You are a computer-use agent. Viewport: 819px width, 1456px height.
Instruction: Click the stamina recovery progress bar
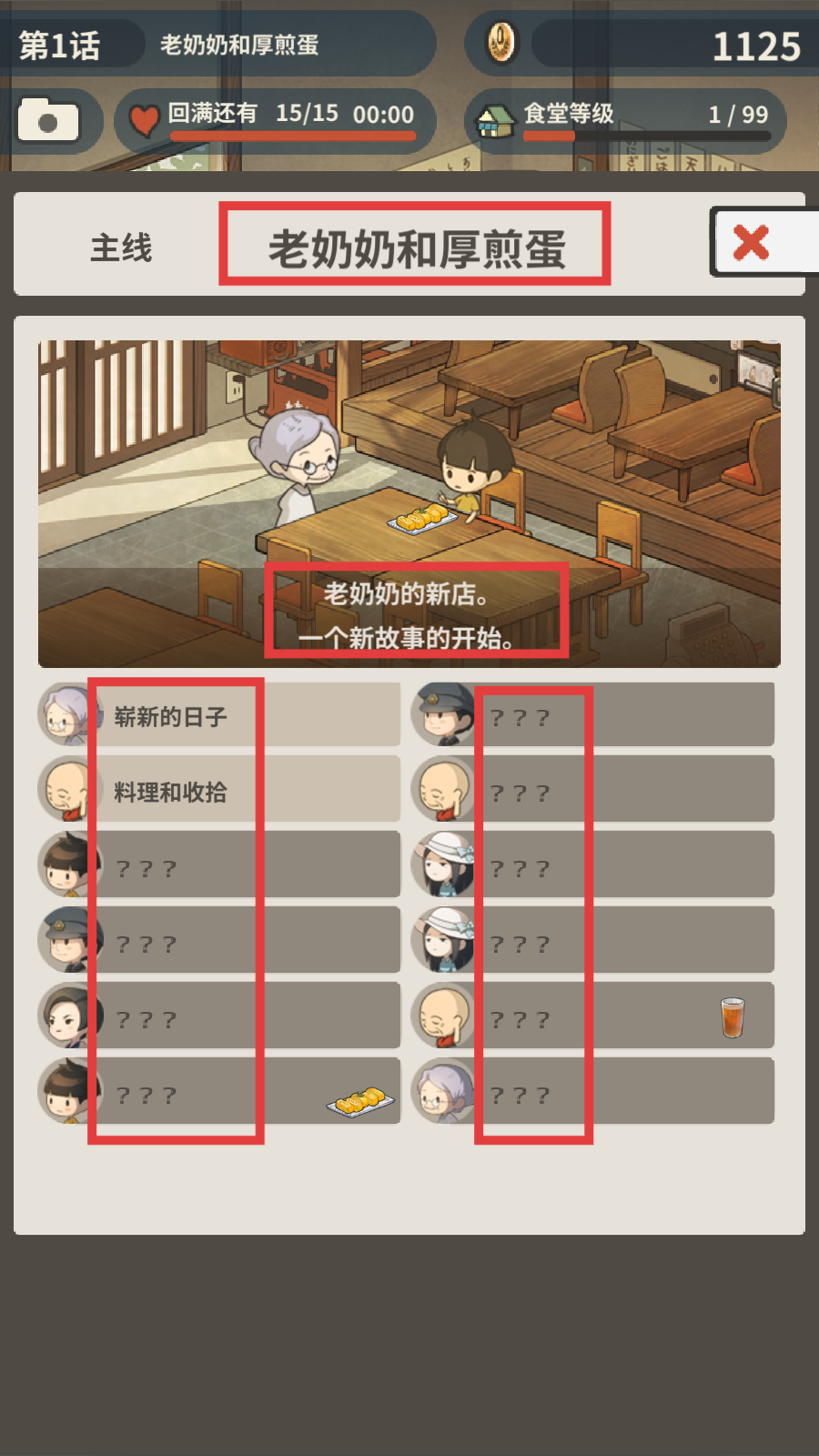pyautogui.click(x=293, y=136)
